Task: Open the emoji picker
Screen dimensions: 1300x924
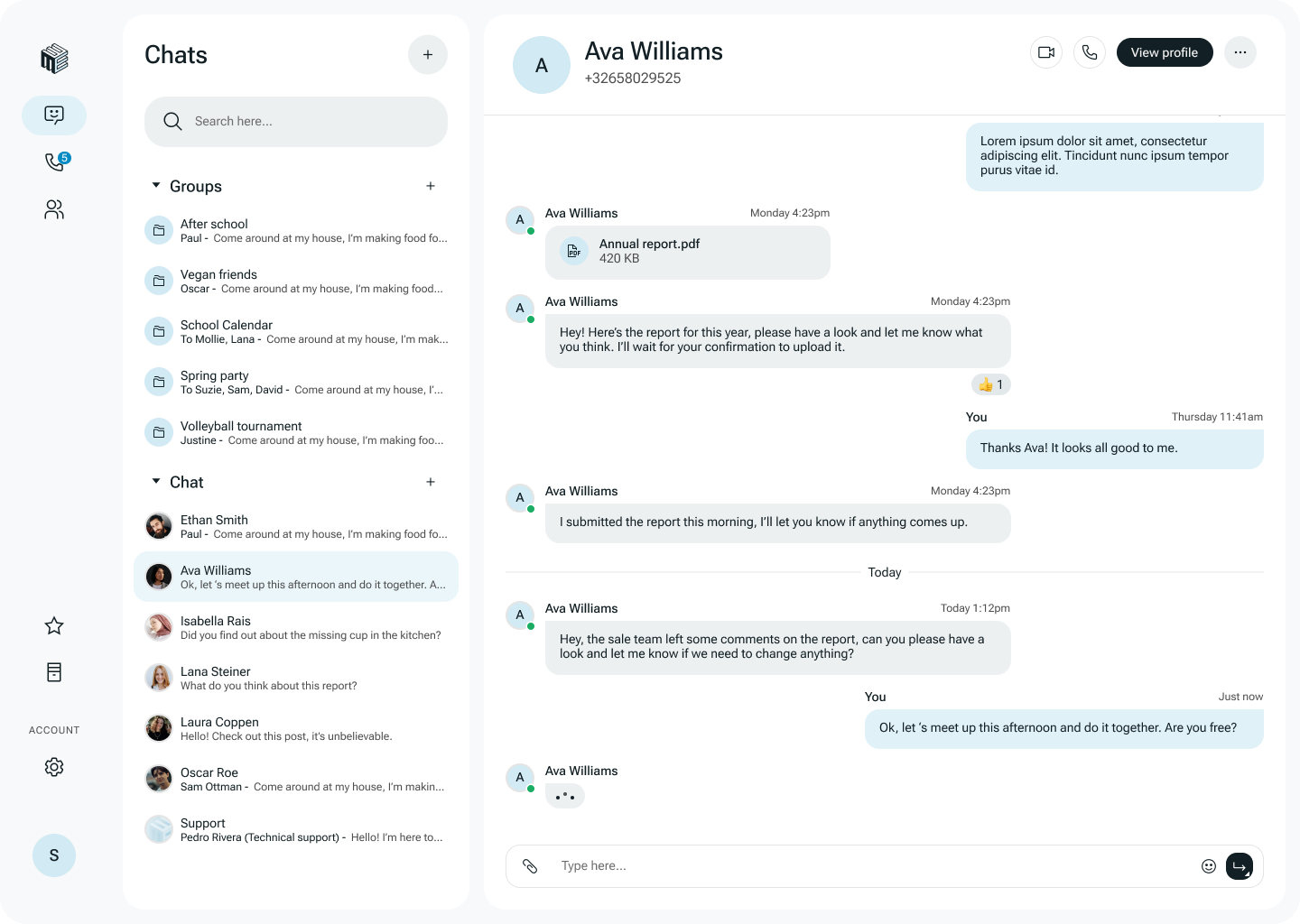Action: click(x=1209, y=866)
